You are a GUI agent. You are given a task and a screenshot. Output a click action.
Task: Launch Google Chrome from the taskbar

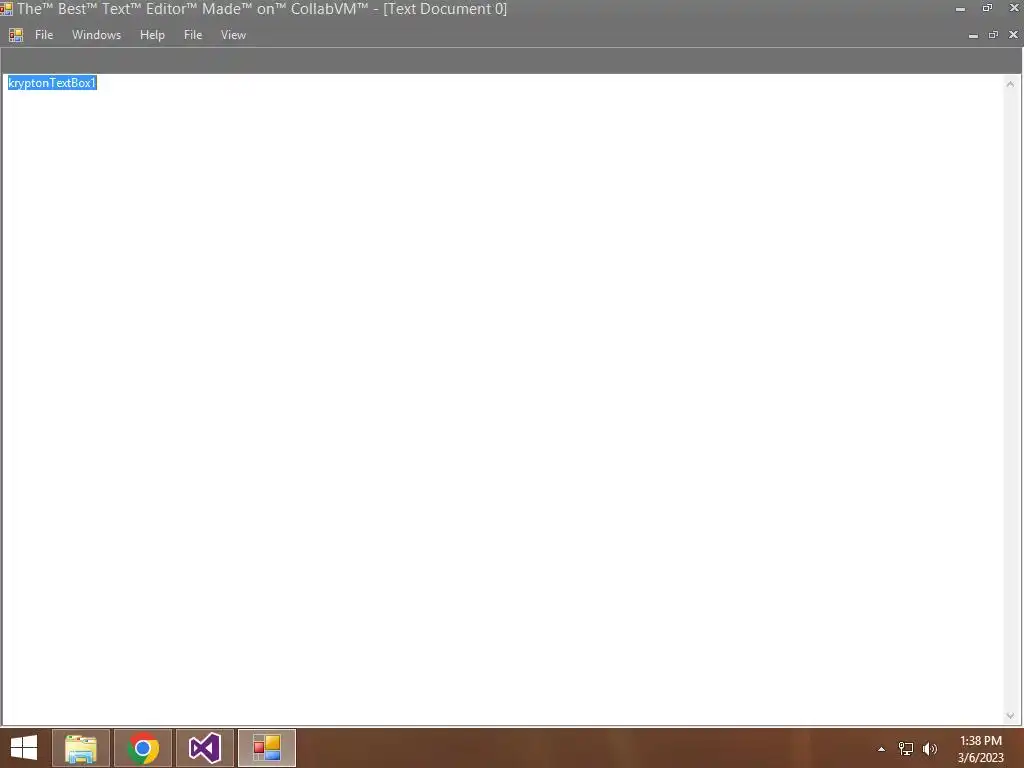tap(143, 748)
